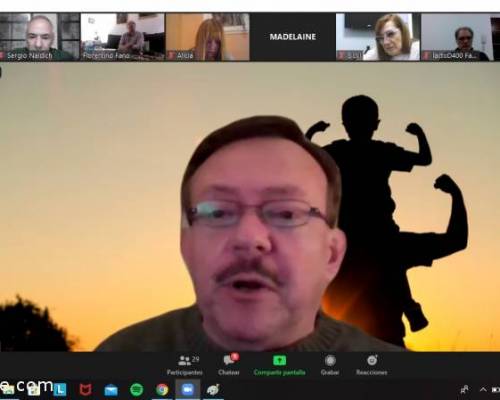The image size is (500, 400).
Task: Open the McAfee icon in the taskbar
Action: click(85, 389)
